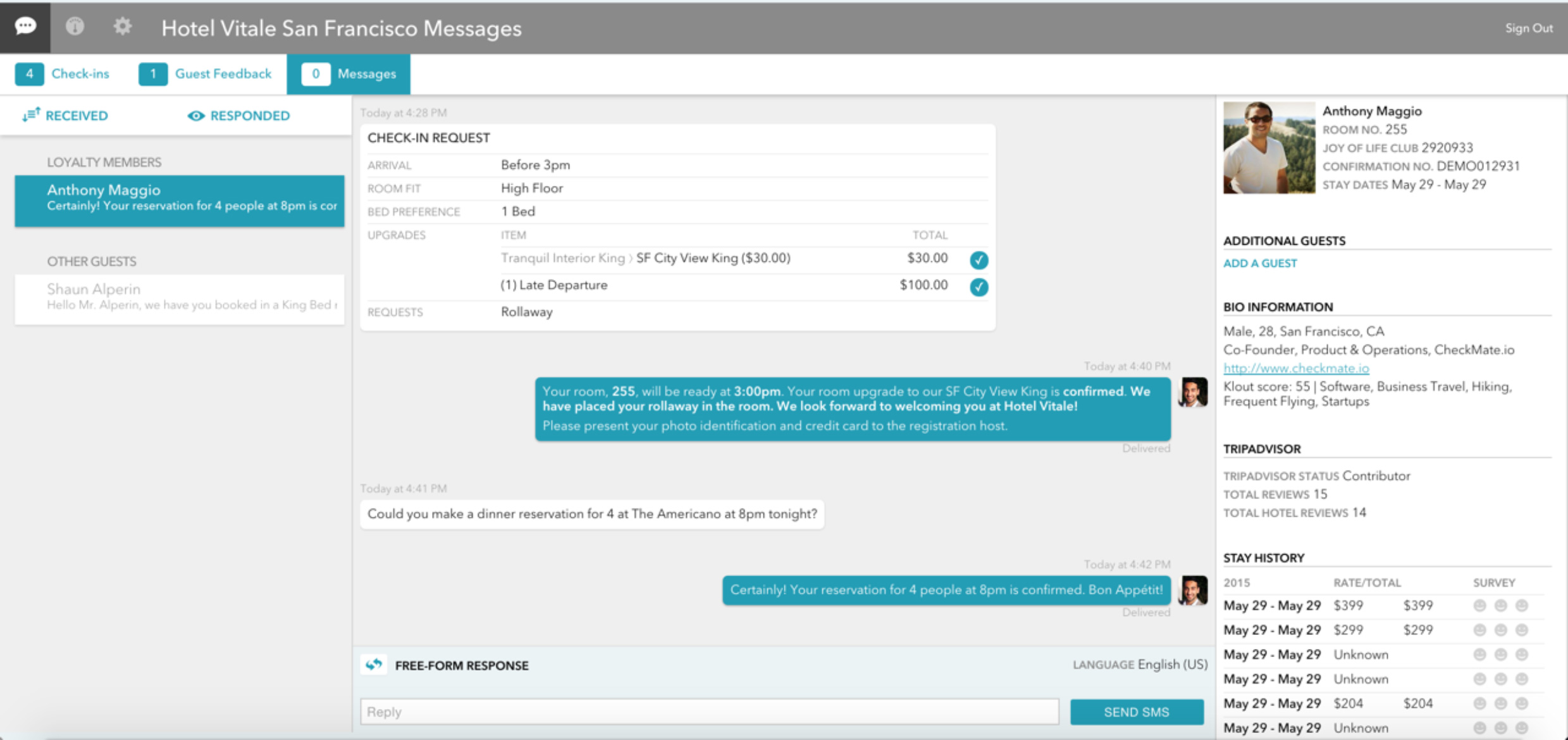Toggle SF City View King upgrade checkmark

coord(978,259)
